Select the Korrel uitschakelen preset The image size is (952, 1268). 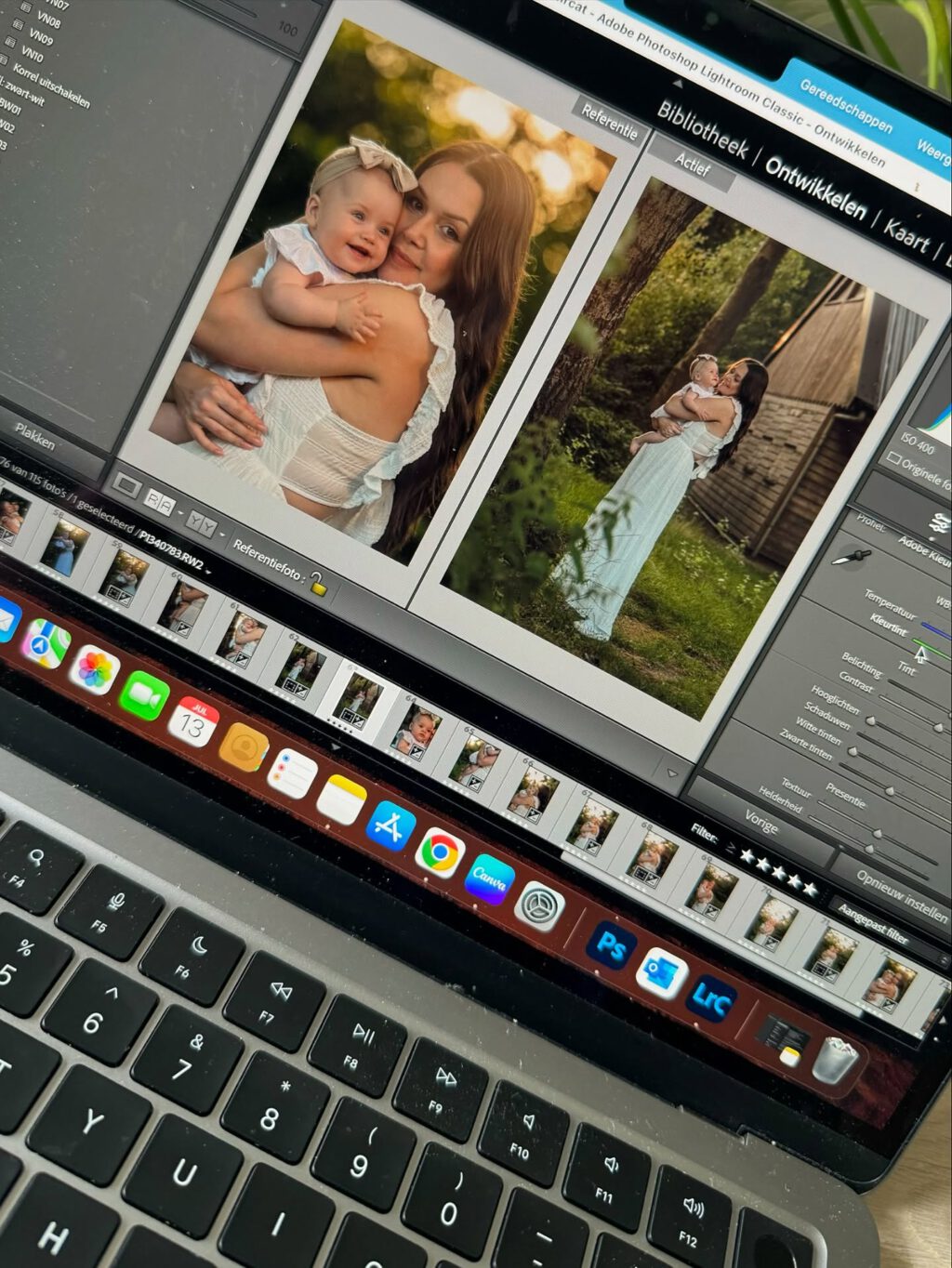tap(51, 86)
